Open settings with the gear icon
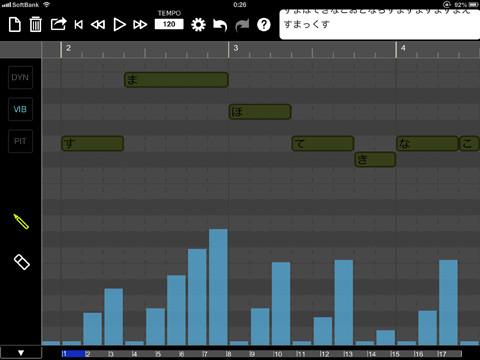The height and width of the screenshot is (360, 480). pos(198,25)
